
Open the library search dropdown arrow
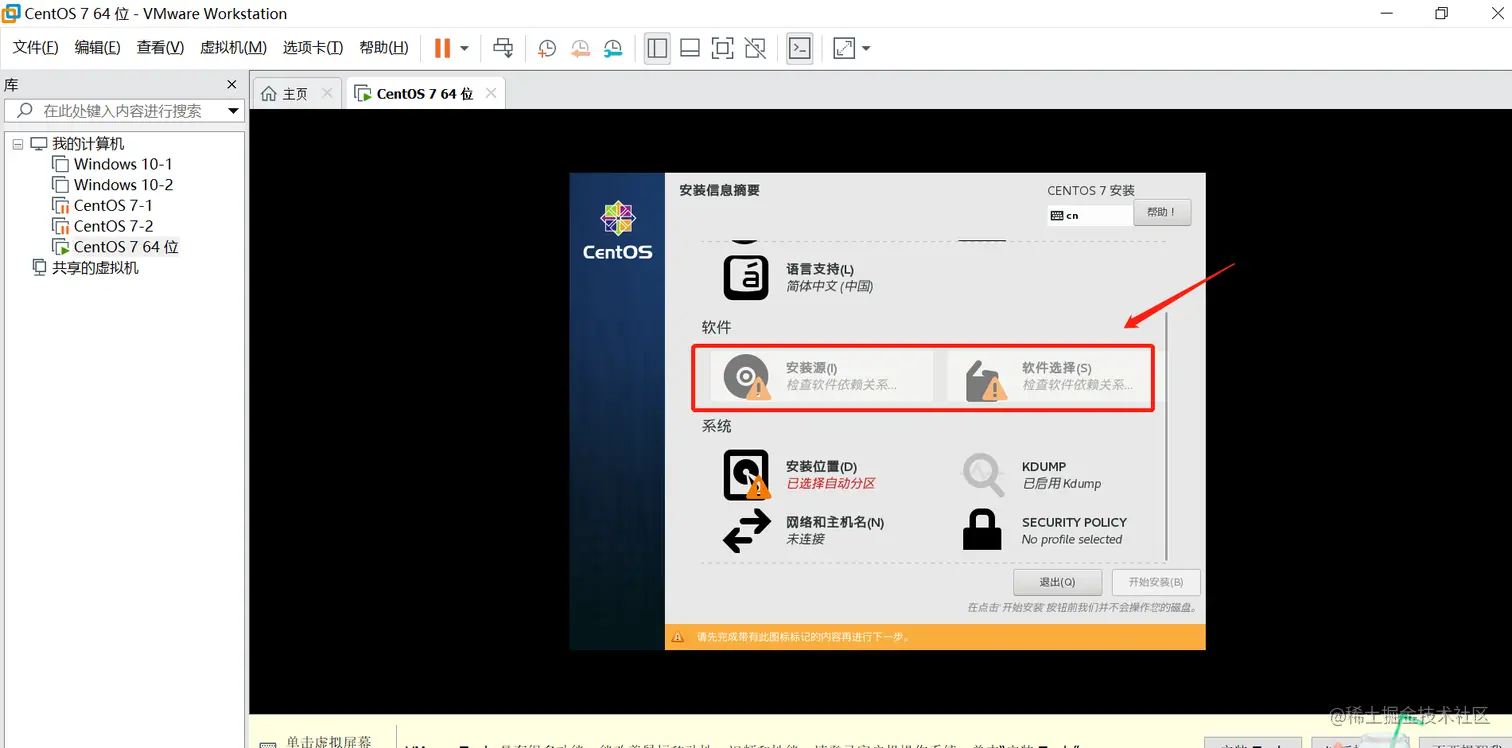(233, 111)
